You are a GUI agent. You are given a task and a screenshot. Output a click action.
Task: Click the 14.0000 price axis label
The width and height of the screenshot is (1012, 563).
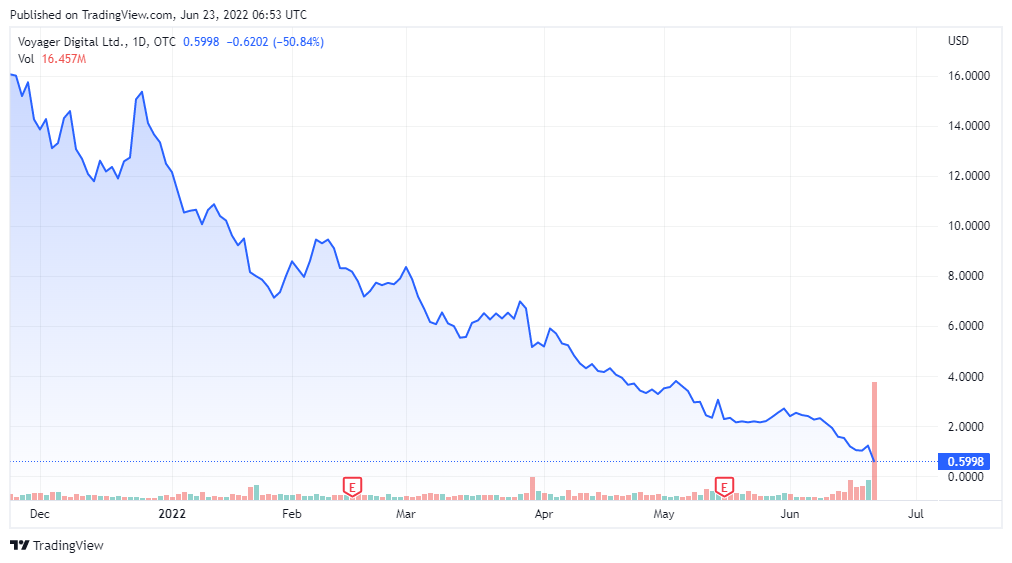point(968,126)
